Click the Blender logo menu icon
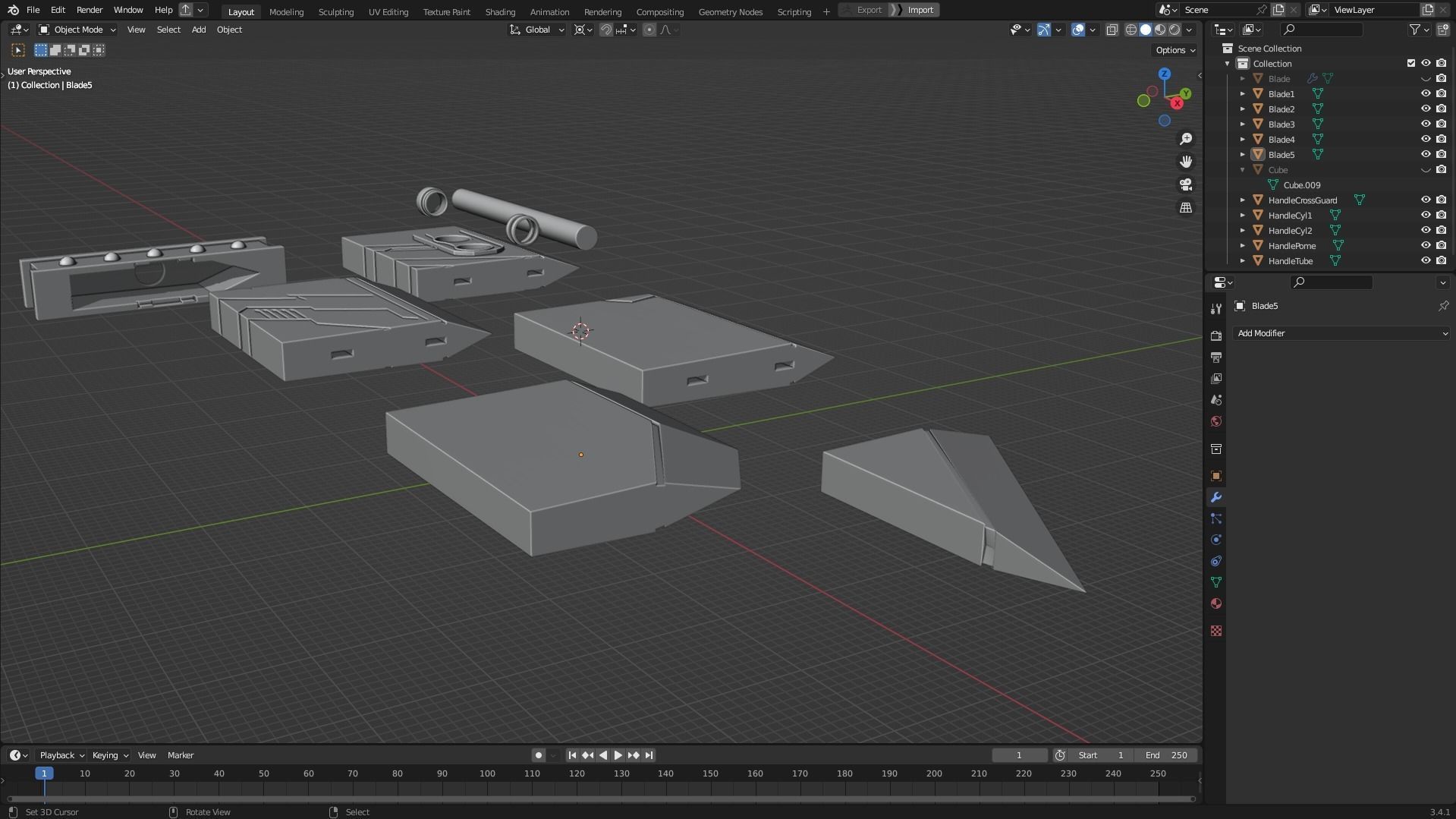Screen dimensions: 1456x819 pos(13,10)
